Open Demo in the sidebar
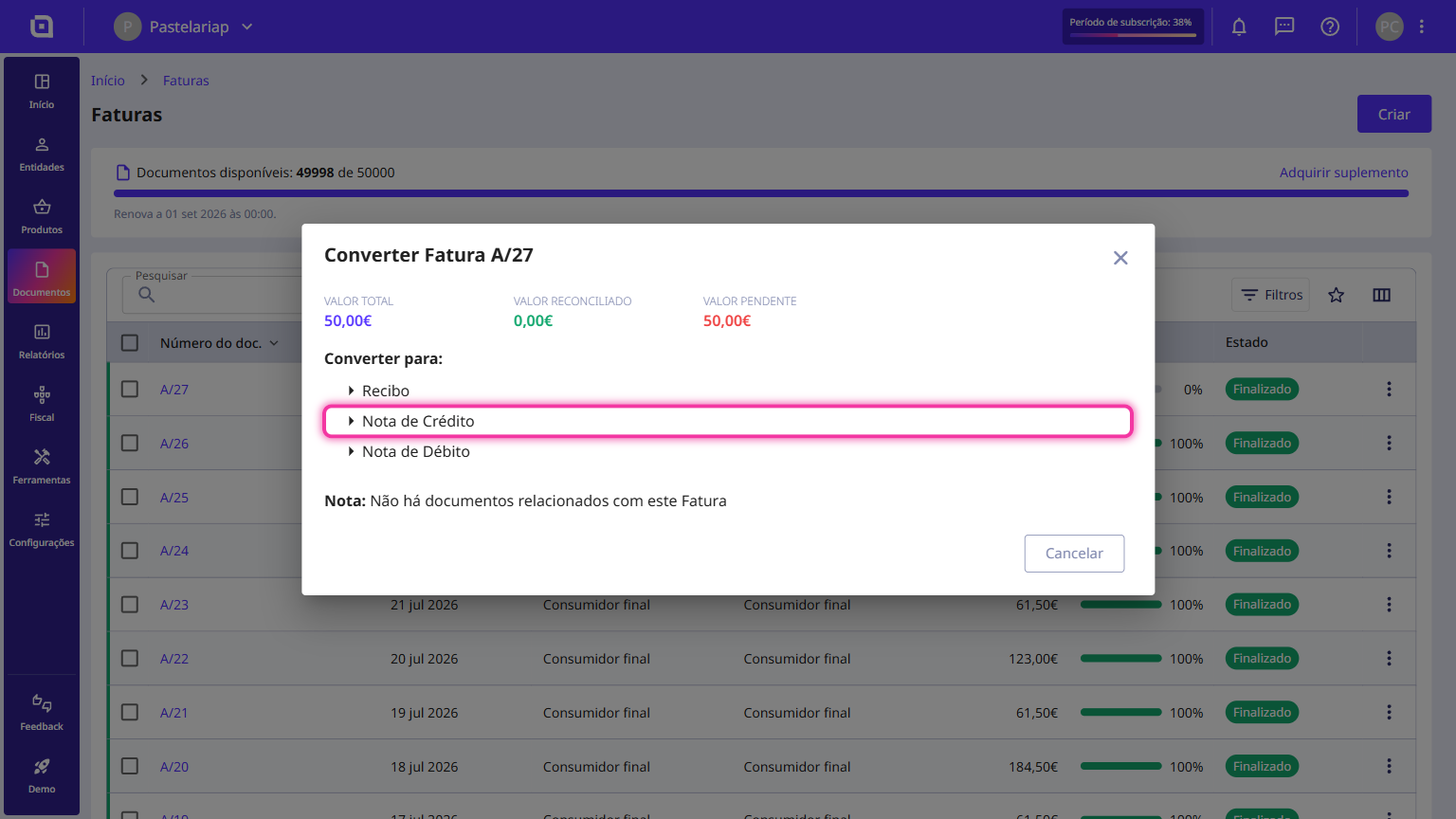The width and height of the screenshot is (1456, 819). point(42,776)
